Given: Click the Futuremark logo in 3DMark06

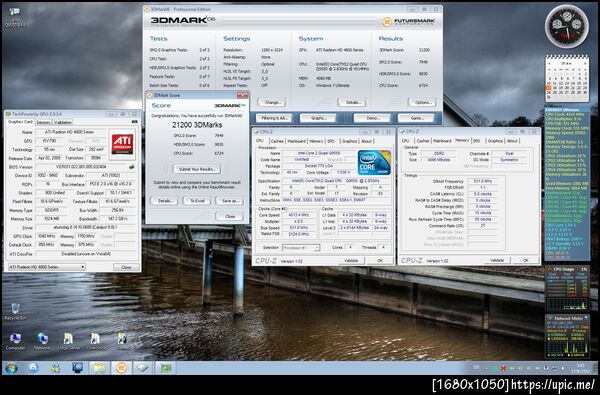Looking at the screenshot, I should pyautogui.click(x=409, y=21).
